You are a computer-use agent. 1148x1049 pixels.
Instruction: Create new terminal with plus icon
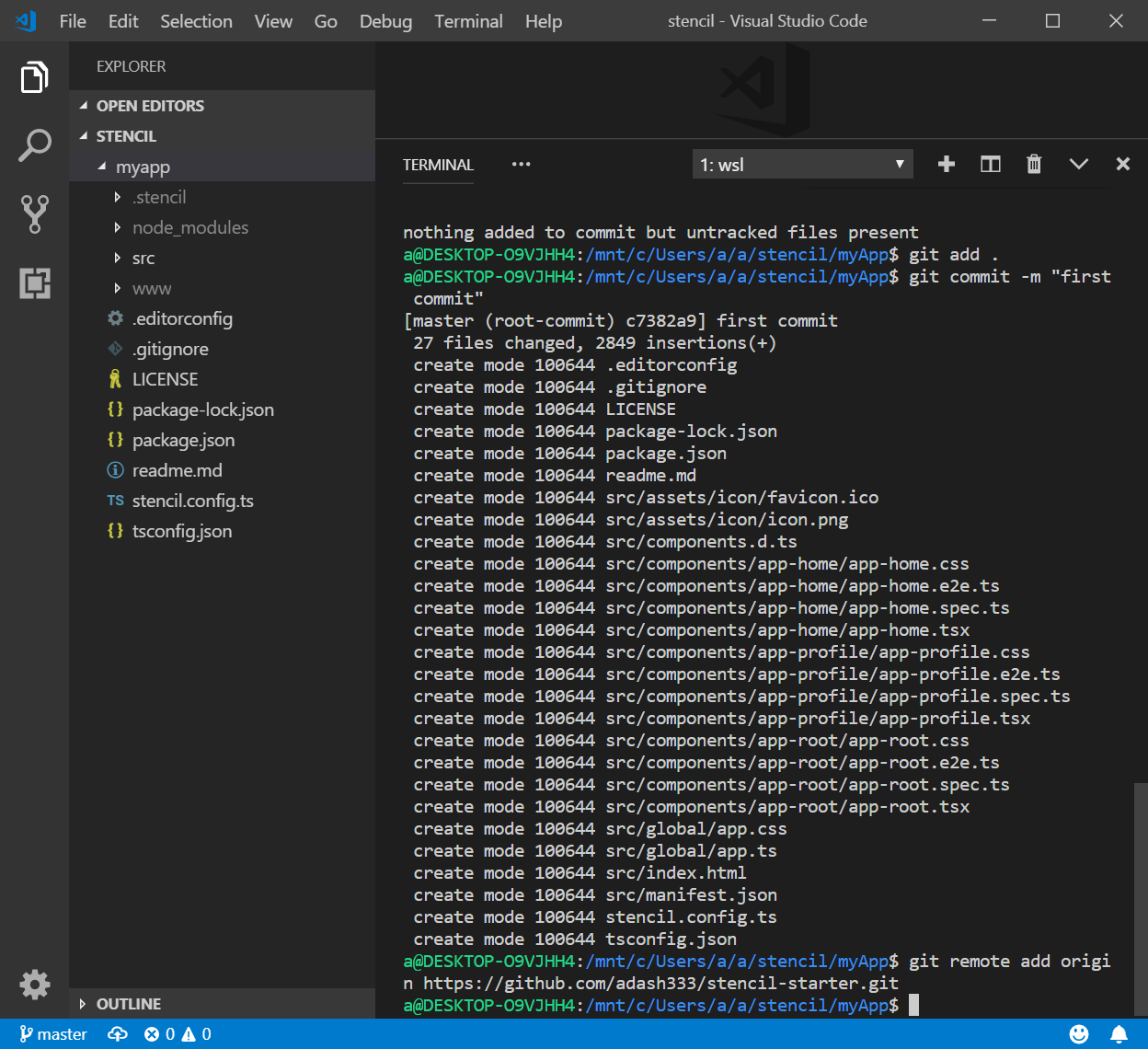(946, 165)
